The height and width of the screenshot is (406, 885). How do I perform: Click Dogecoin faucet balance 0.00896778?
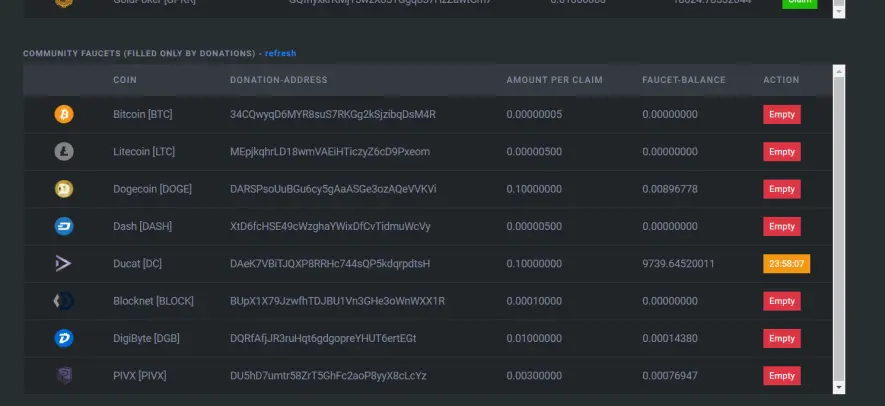pyautogui.click(x=670, y=189)
